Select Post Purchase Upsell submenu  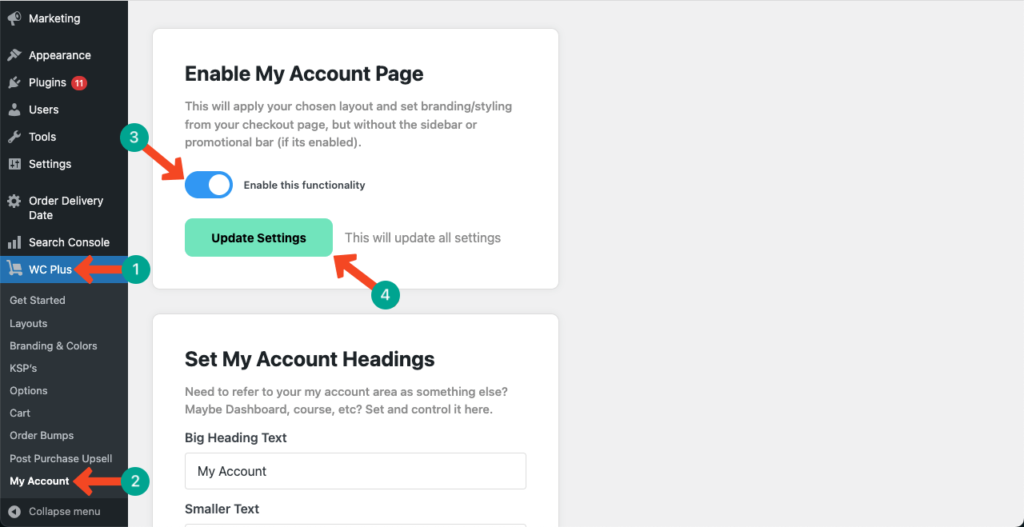point(61,458)
